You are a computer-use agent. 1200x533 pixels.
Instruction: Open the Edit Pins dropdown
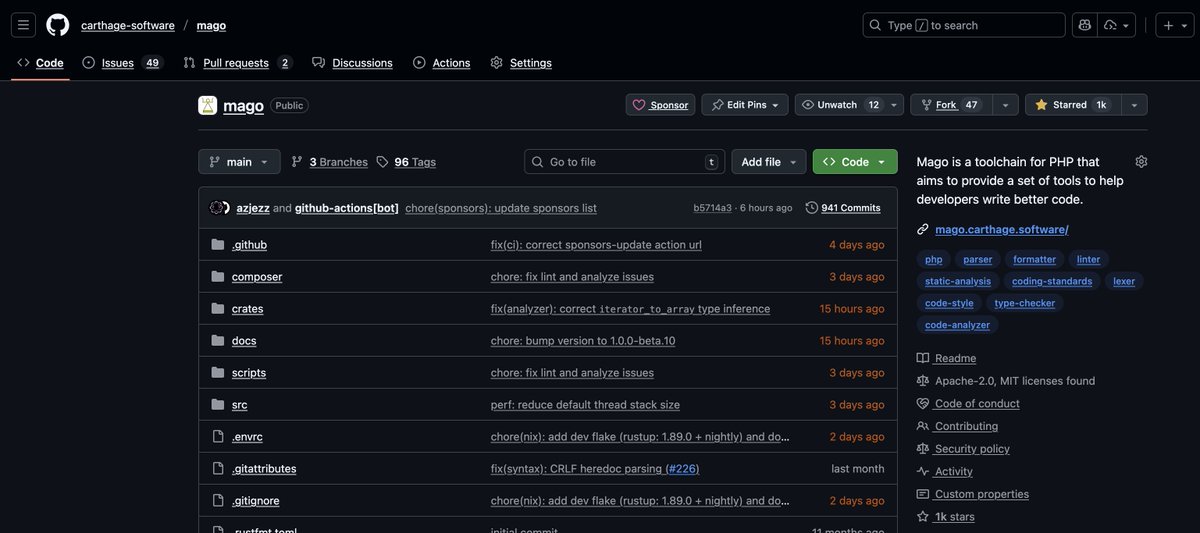point(745,105)
